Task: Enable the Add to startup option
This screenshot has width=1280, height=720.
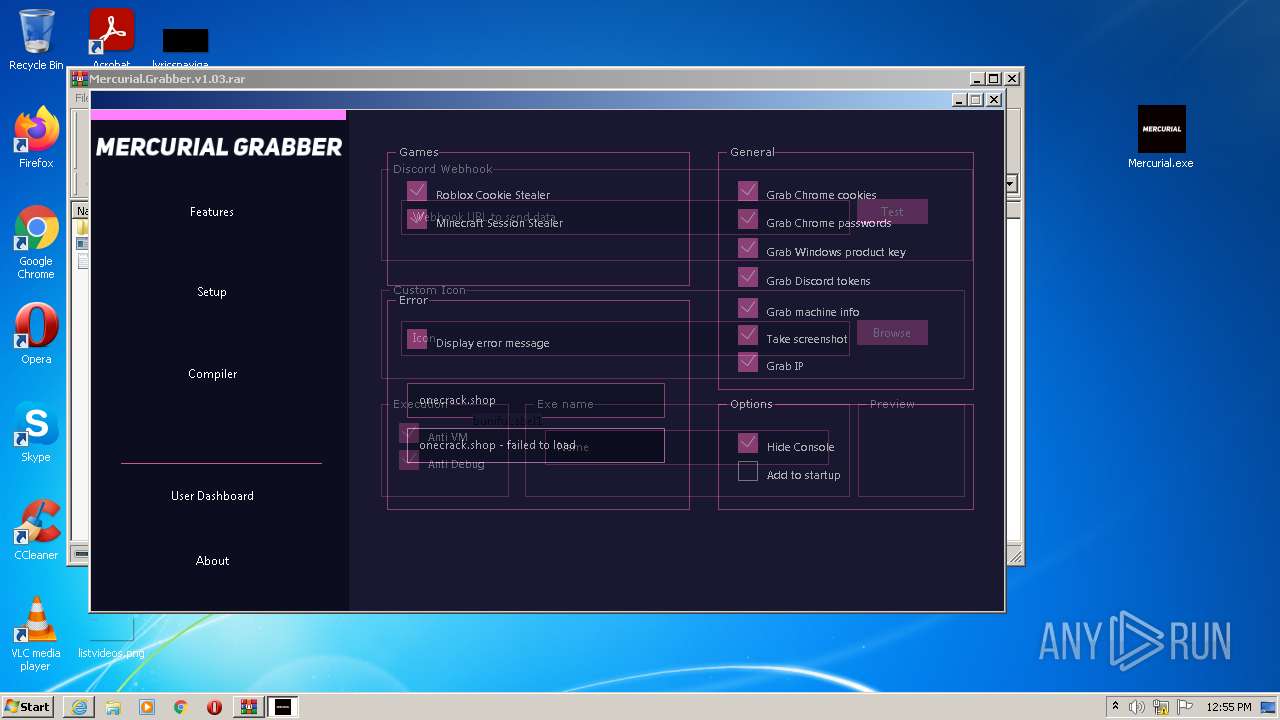Action: tap(748, 471)
